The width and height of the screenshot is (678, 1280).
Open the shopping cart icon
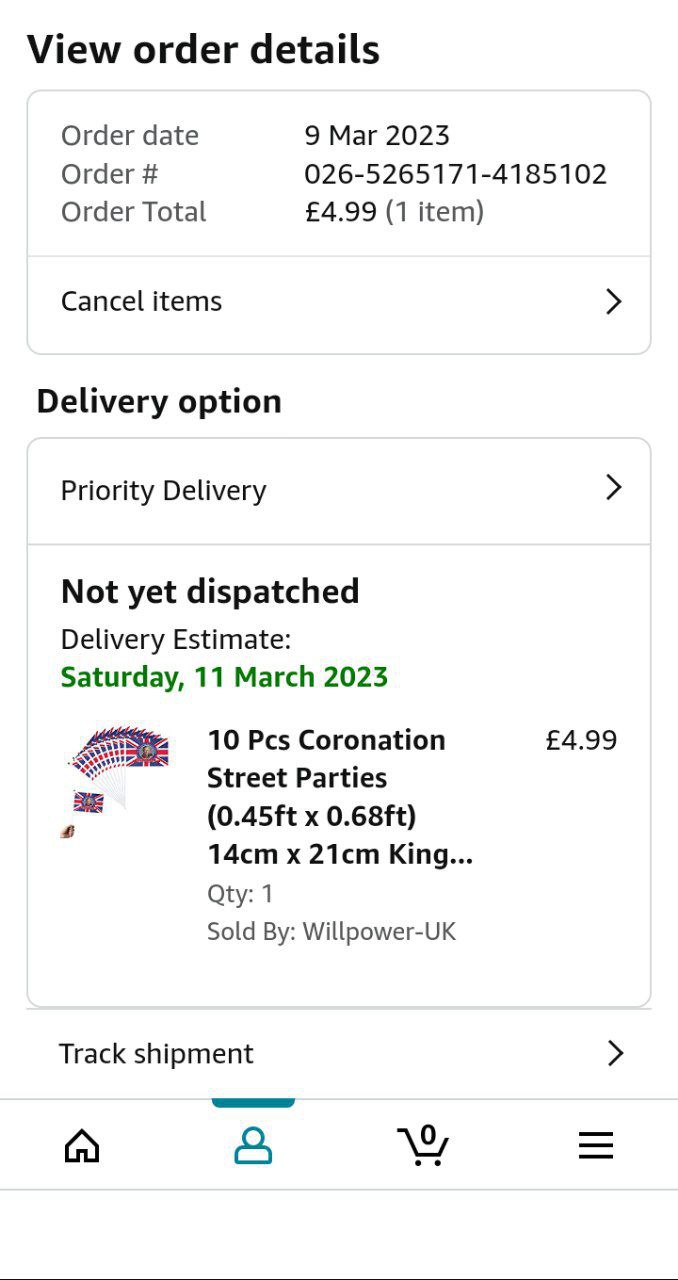point(423,1145)
